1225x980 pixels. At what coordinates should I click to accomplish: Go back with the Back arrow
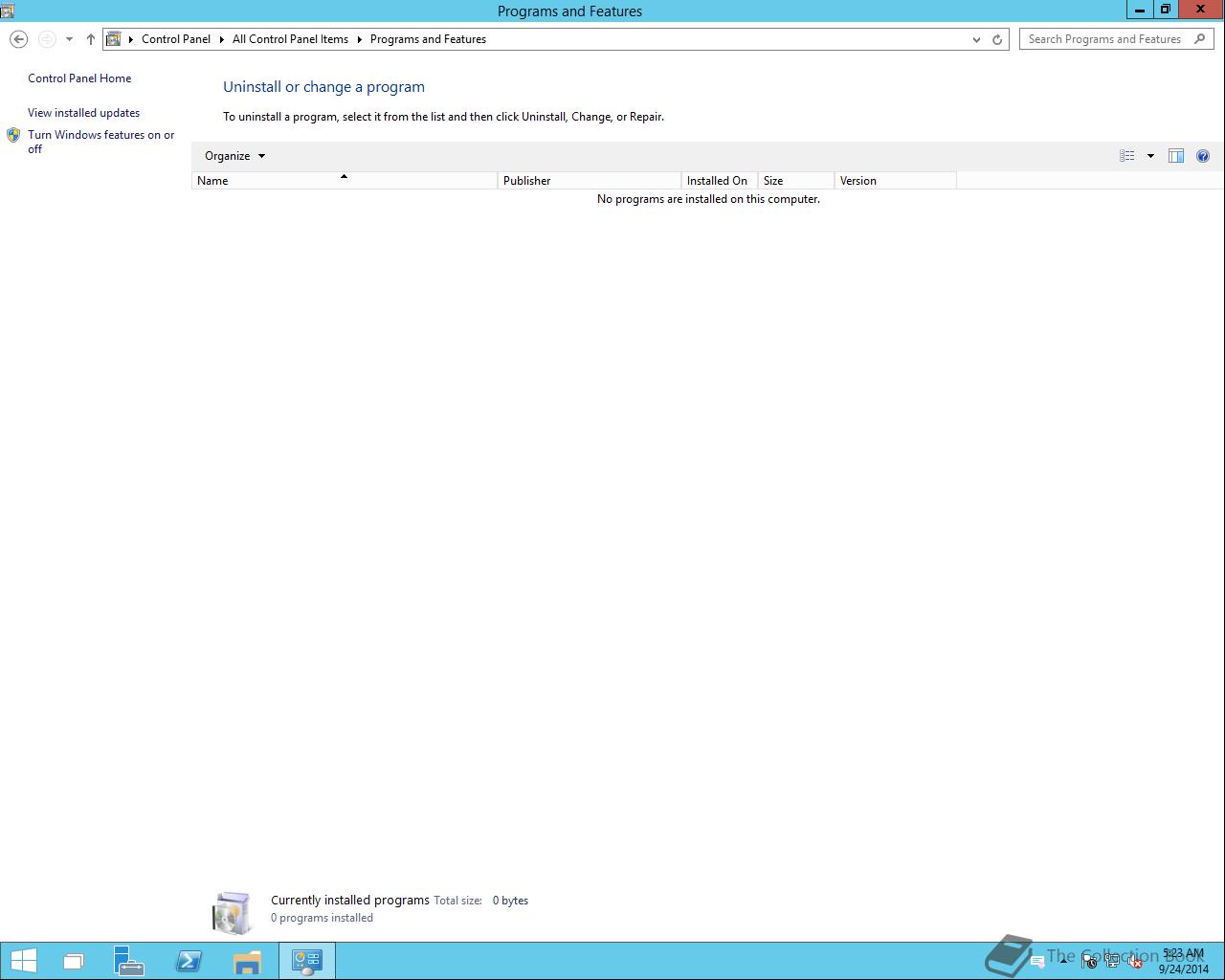18,39
